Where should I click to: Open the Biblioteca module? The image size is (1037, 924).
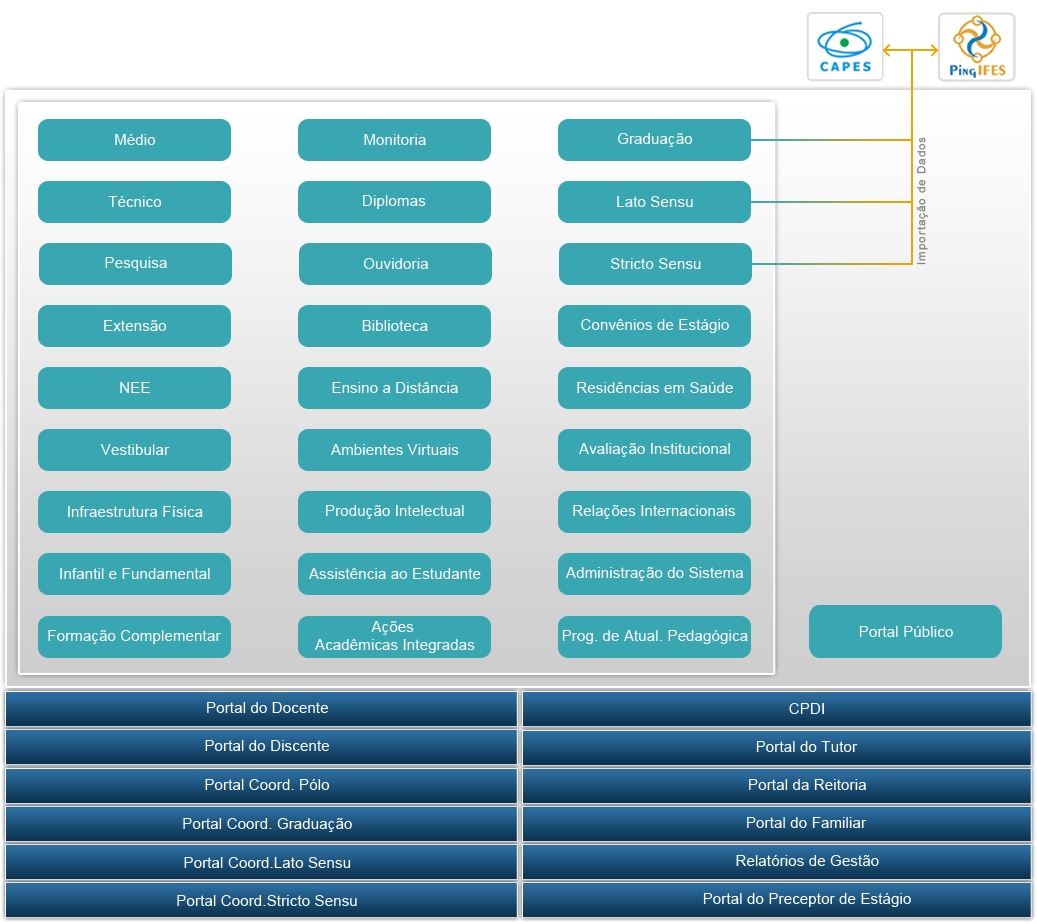(394, 326)
